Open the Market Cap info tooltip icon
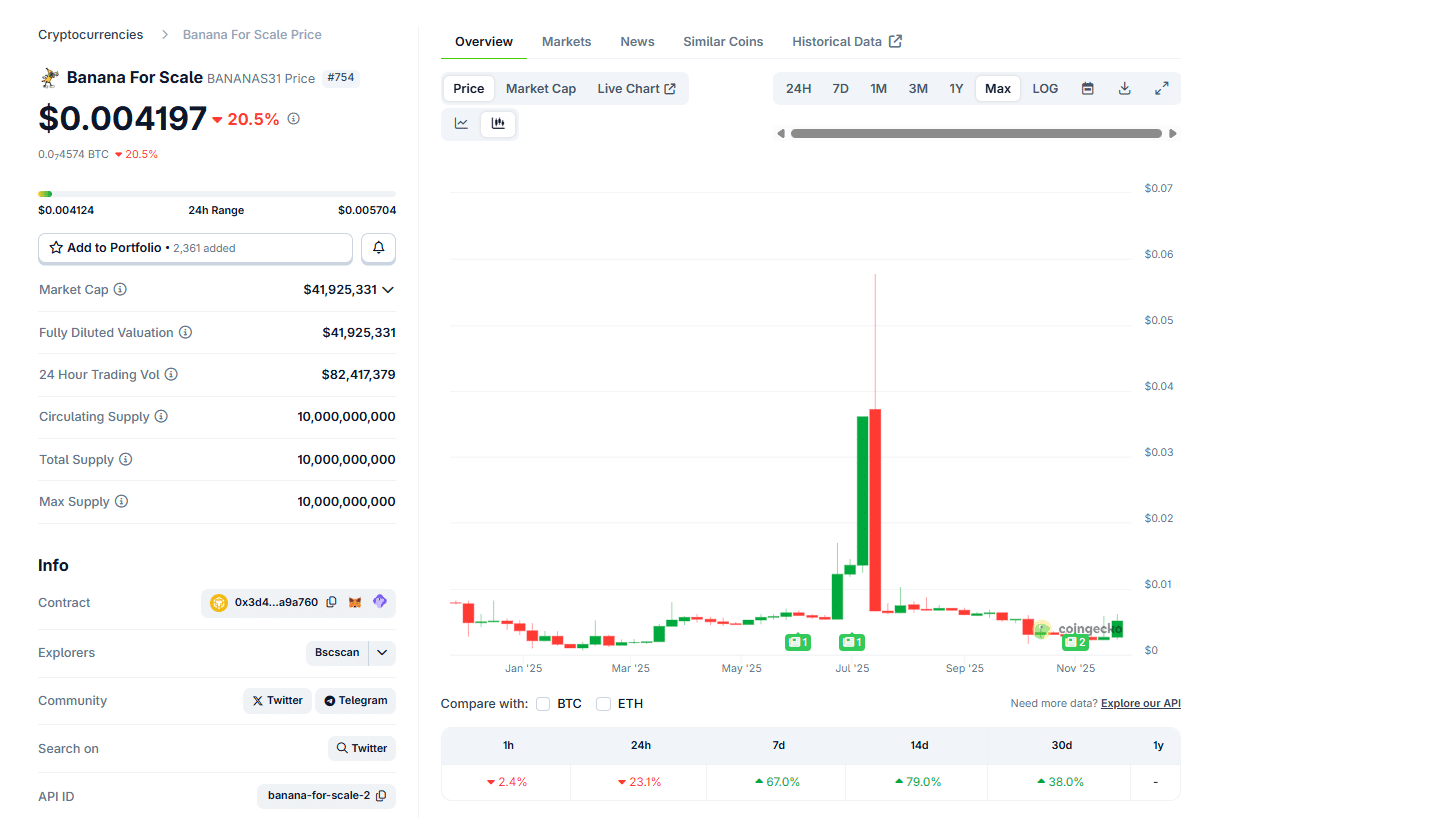 pos(121,289)
